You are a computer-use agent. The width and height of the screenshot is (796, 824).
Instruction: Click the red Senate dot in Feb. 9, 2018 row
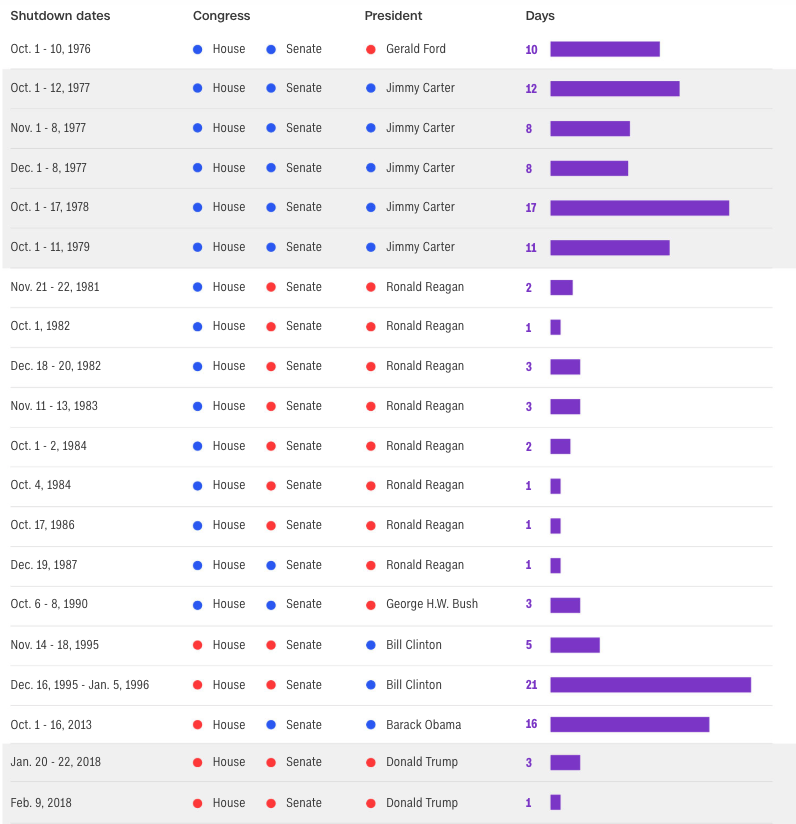tap(271, 803)
